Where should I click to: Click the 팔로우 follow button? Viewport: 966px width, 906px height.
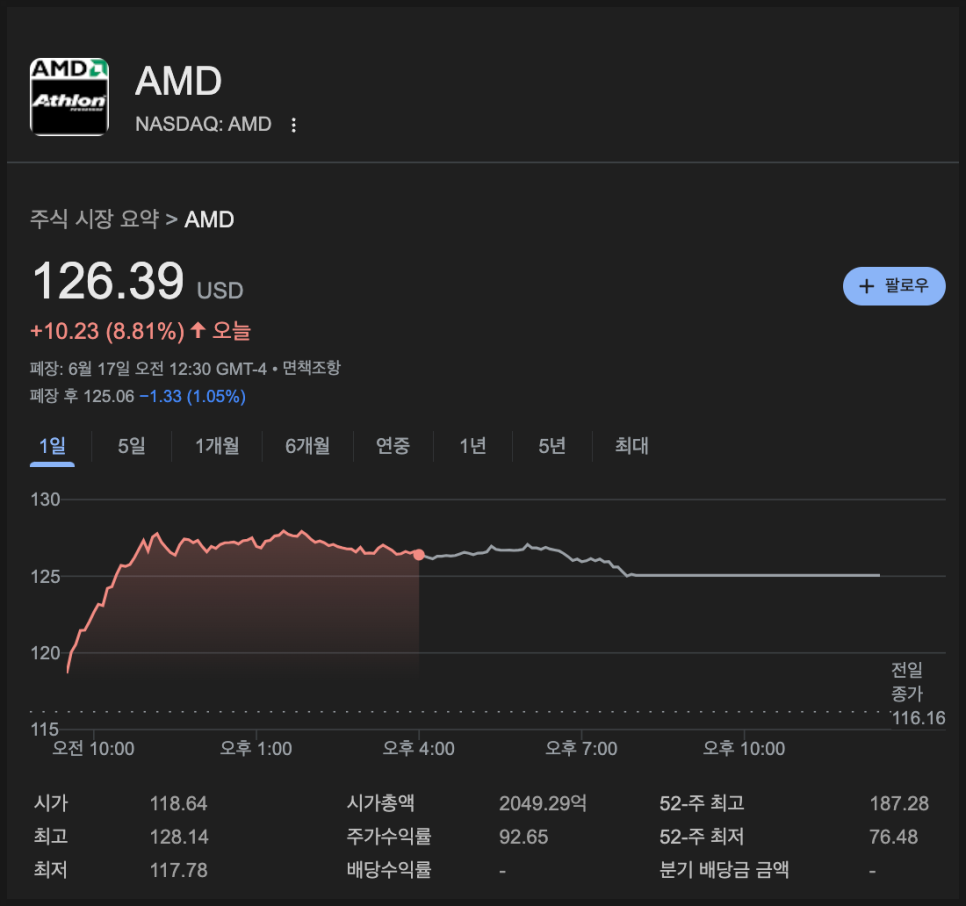coord(894,286)
